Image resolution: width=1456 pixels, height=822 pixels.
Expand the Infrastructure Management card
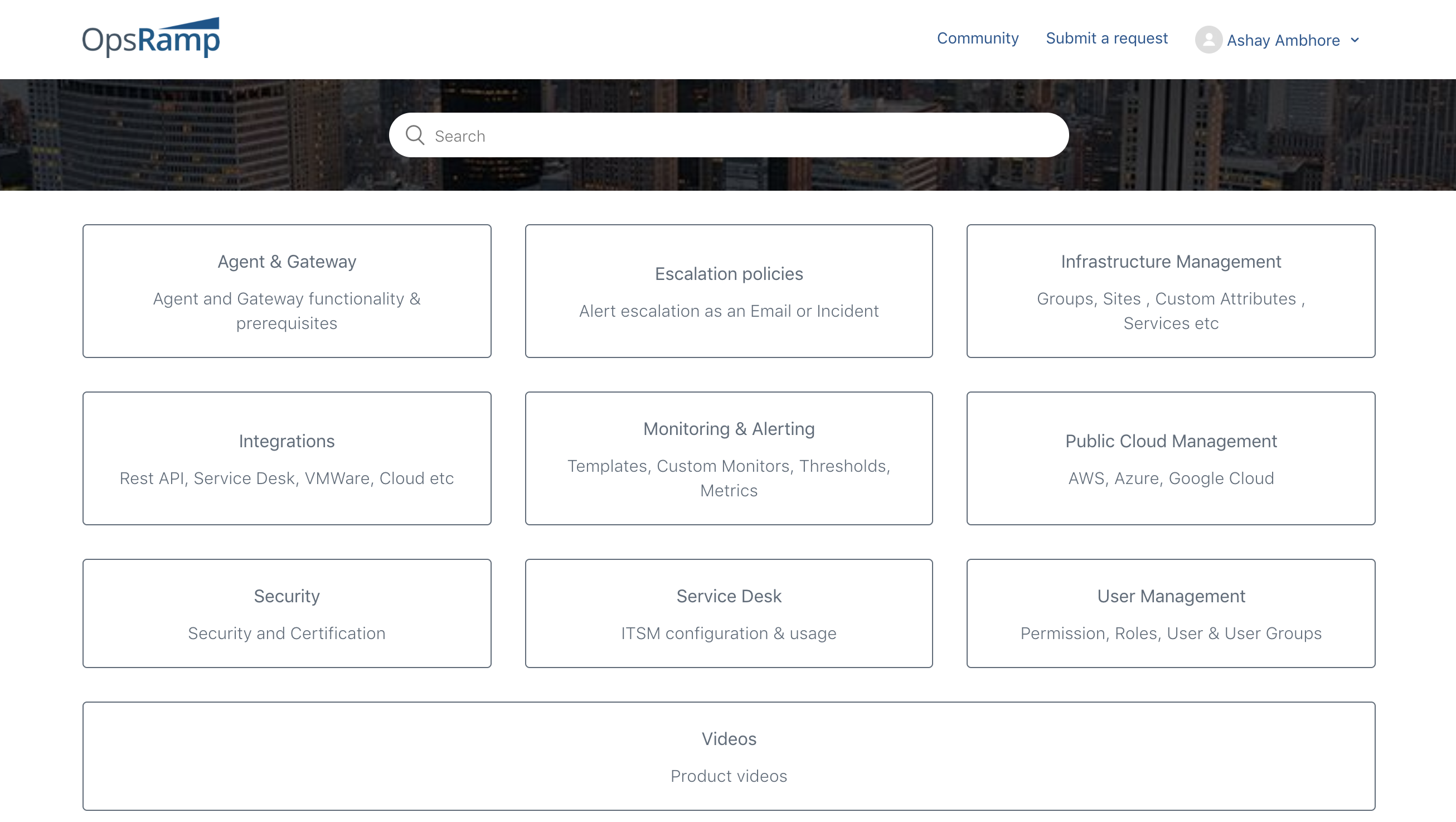pyautogui.click(x=1170, y=290)
